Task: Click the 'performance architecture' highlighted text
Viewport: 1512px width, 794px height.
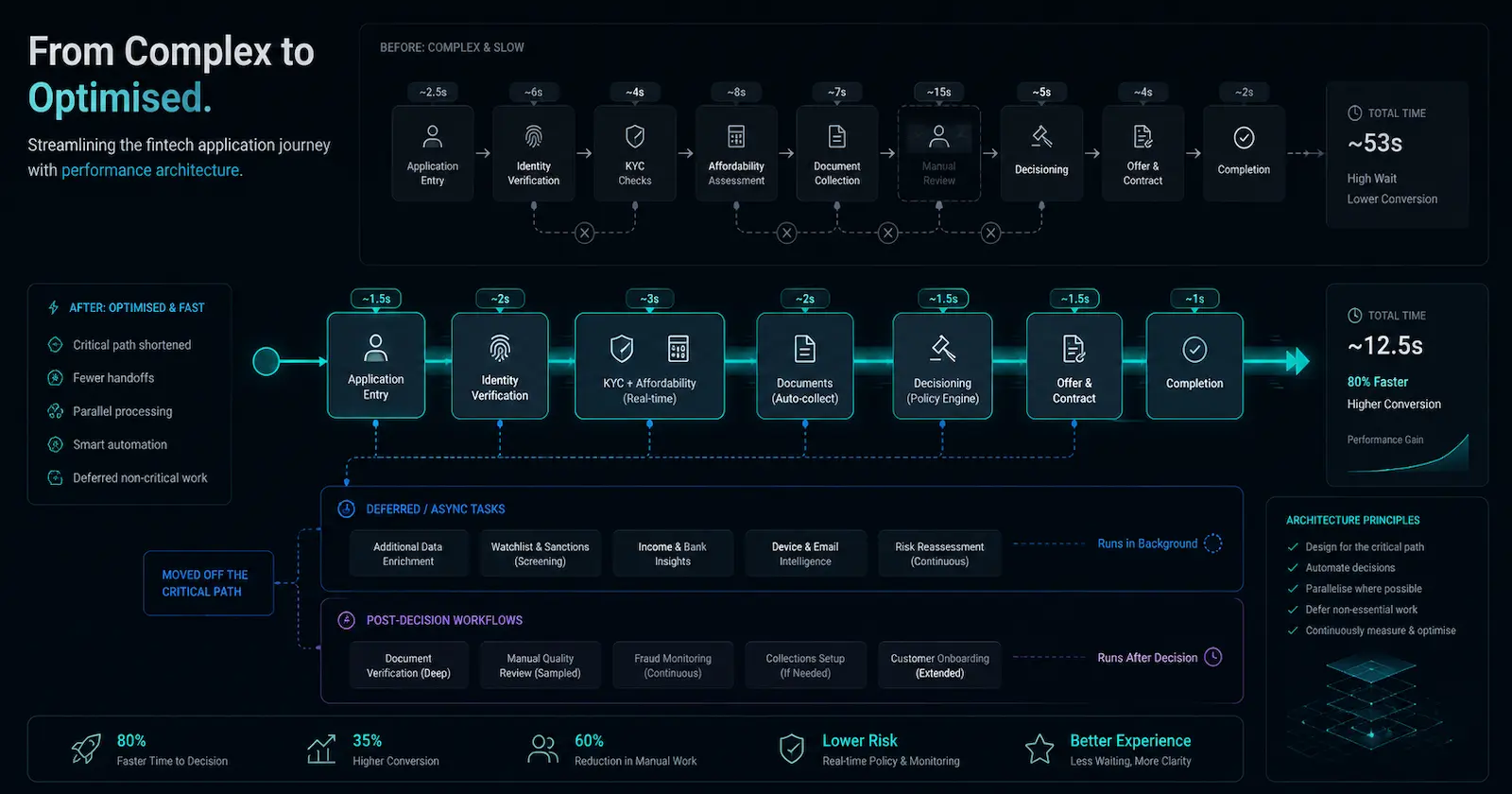Action: [x=150, y=170]
